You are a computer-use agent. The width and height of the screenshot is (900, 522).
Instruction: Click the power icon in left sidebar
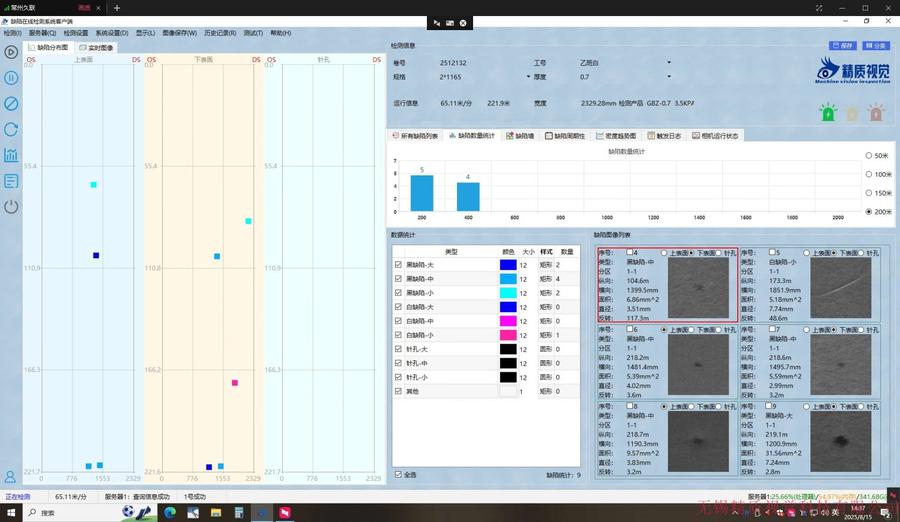click(11, 207)
